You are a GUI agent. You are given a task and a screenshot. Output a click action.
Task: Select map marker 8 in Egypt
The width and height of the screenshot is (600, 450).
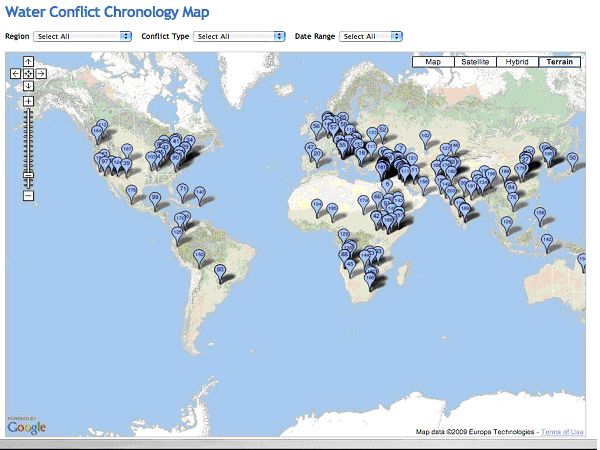(387, 187)
